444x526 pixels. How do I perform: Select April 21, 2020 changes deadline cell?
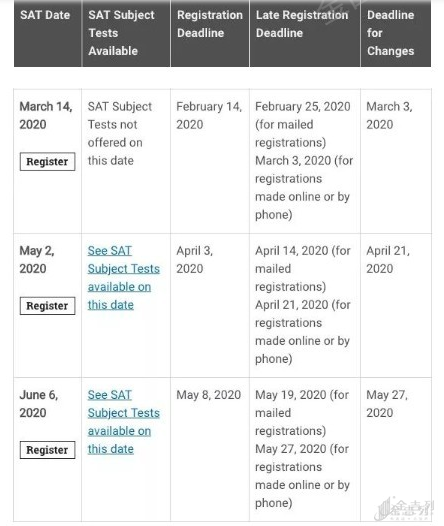(x=388, y=260)
